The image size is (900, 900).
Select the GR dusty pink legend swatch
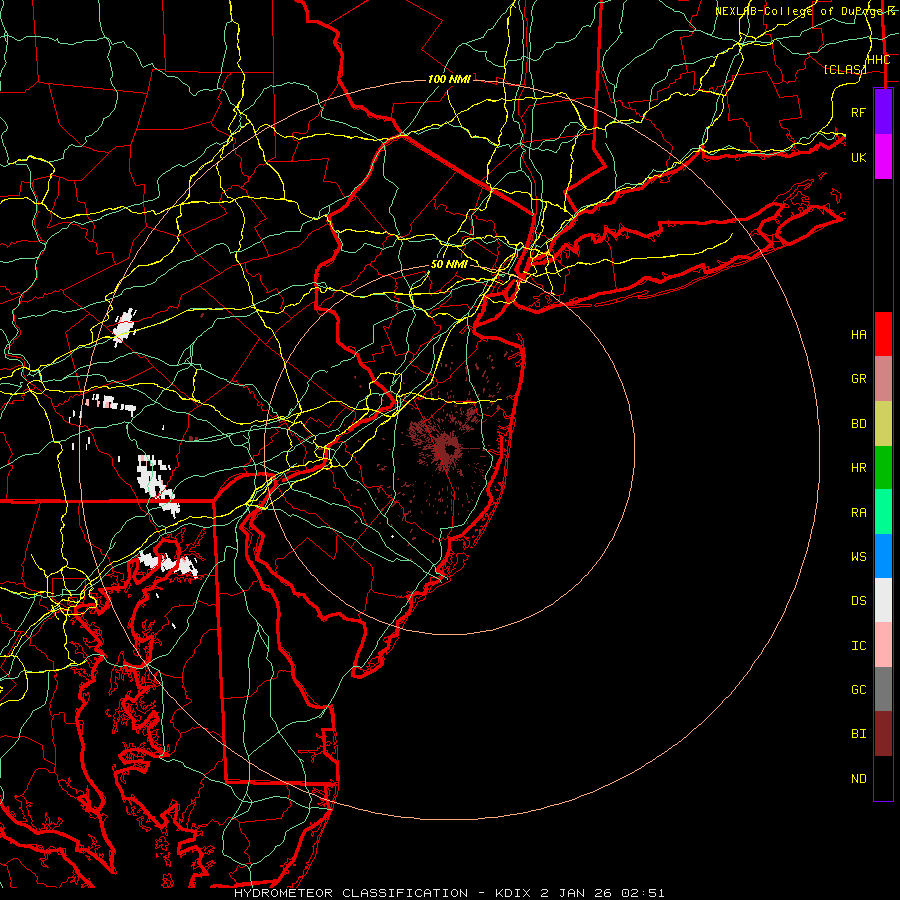pos(883,379)
